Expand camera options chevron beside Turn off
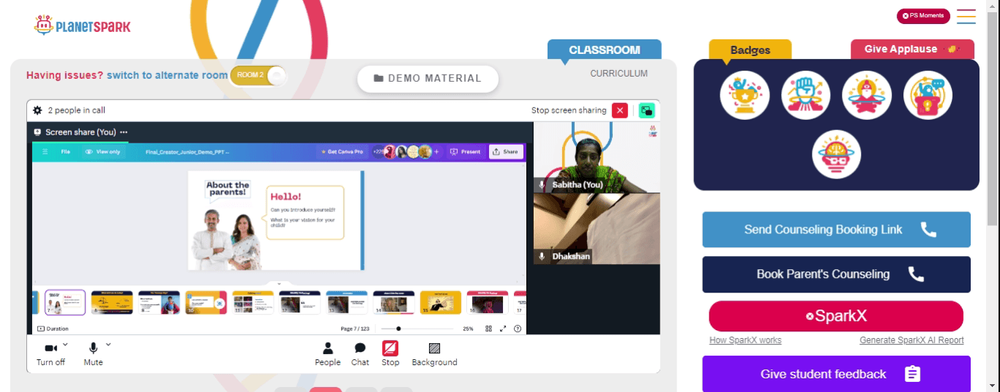1000x392 pixels. [x=65, y=344]
